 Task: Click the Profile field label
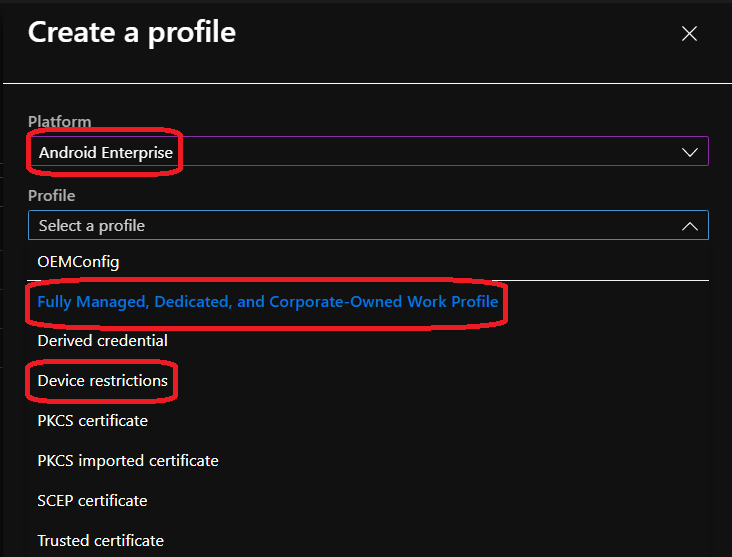tap(51, 196)
